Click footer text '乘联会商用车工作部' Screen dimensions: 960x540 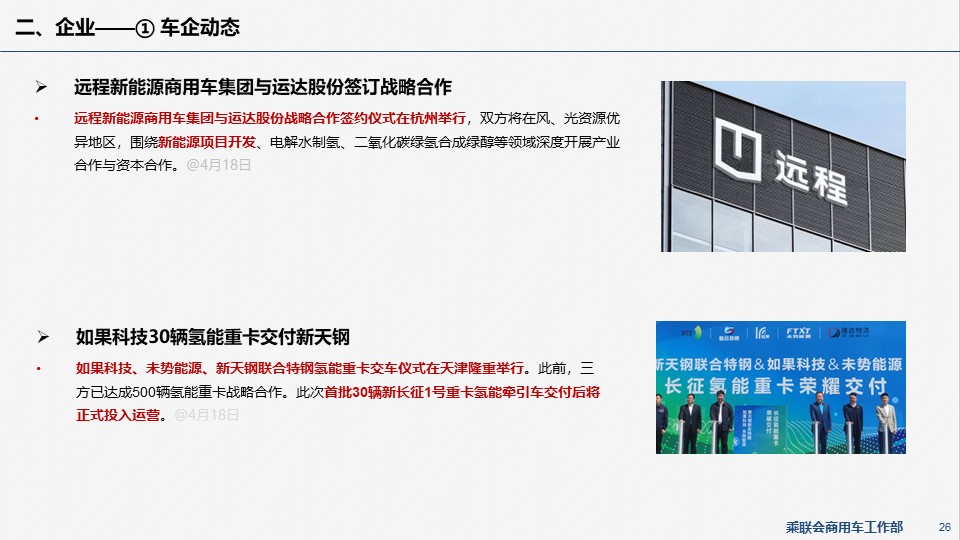(x=844, y=527)
